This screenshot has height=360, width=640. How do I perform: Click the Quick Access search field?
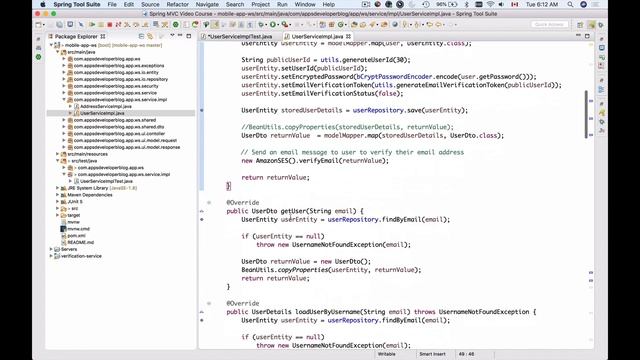[x=549, y=24]
